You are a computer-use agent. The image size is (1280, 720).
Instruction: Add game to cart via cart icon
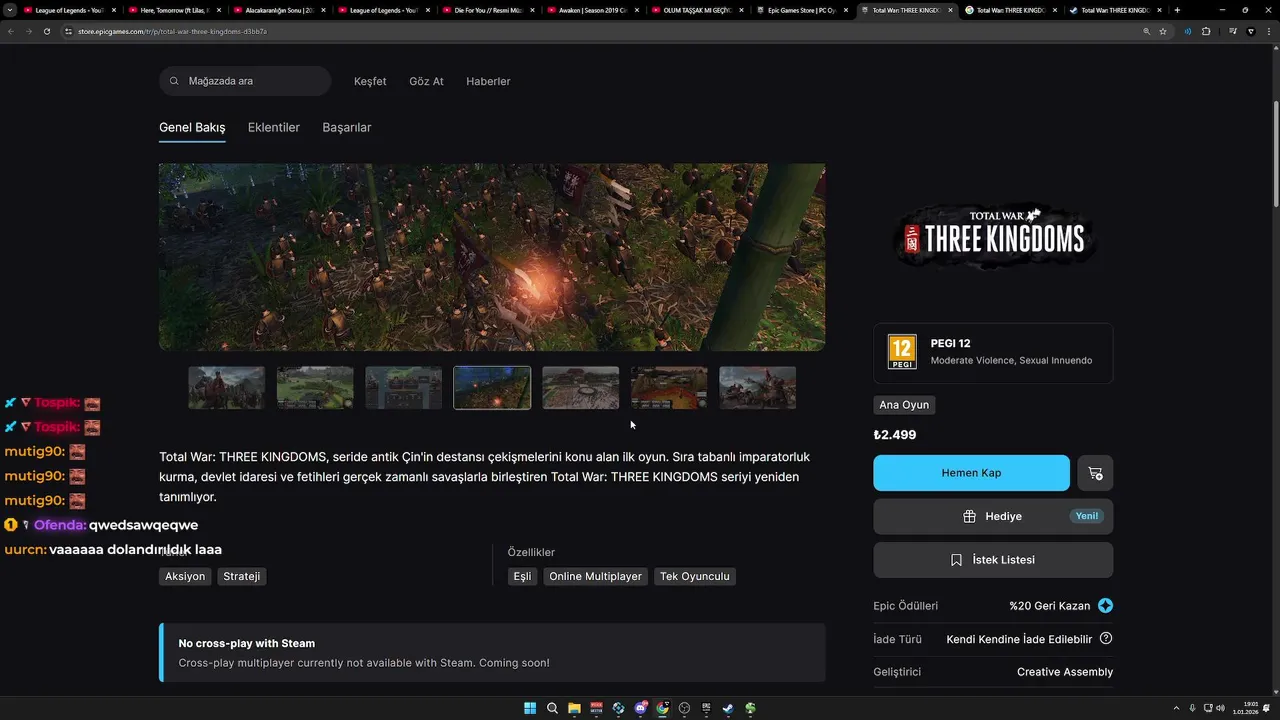(x=1095, y=473)
